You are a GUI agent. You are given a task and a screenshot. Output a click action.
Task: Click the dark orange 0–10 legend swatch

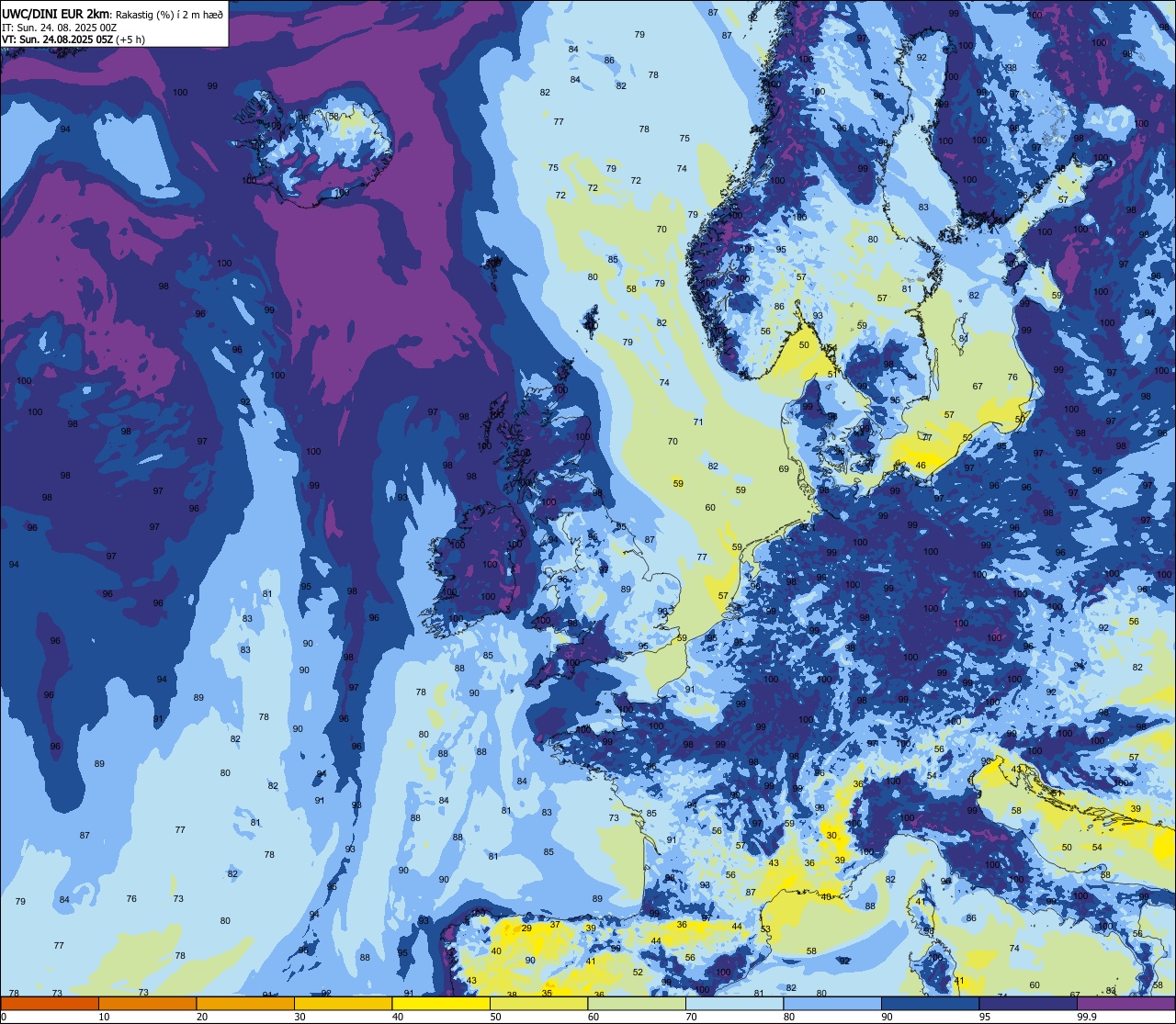(x=50, y=1004)
